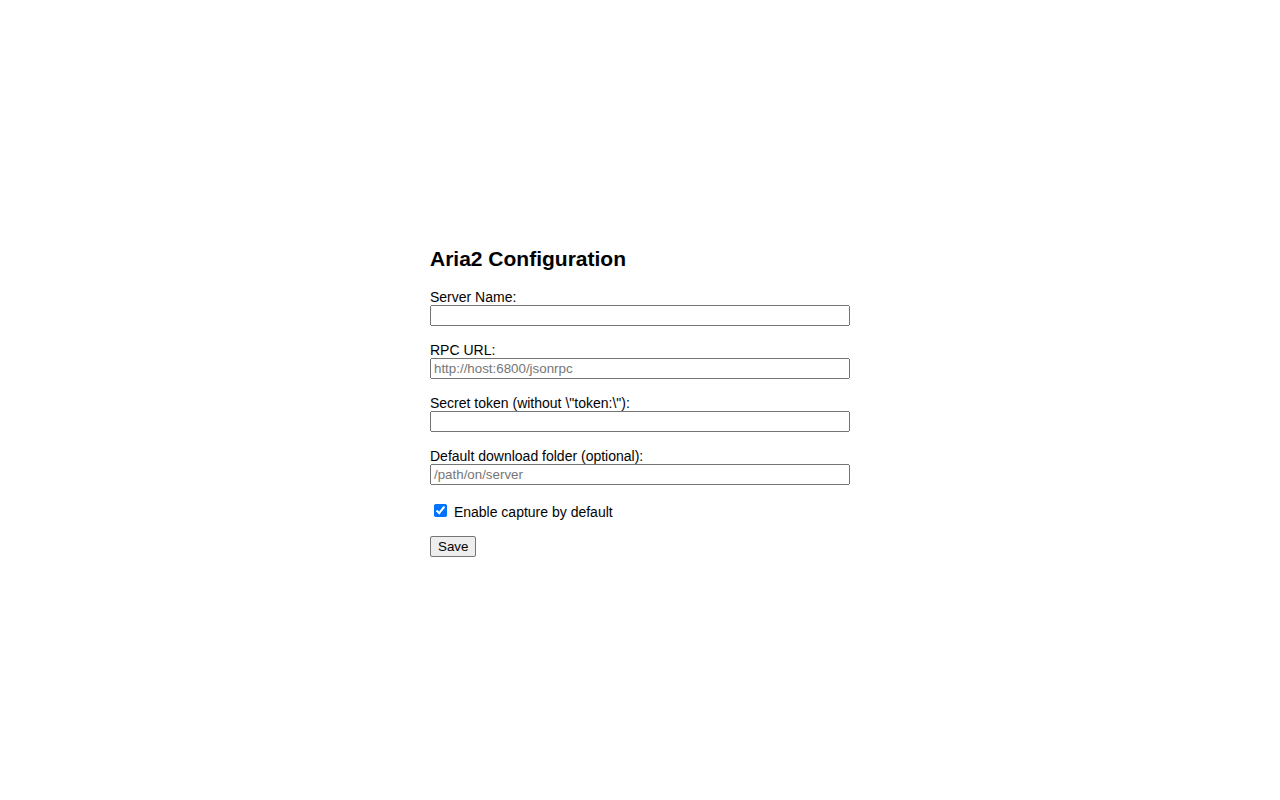
Task: Place cursor in the empty field under Secret token
Action: point(640,422)
